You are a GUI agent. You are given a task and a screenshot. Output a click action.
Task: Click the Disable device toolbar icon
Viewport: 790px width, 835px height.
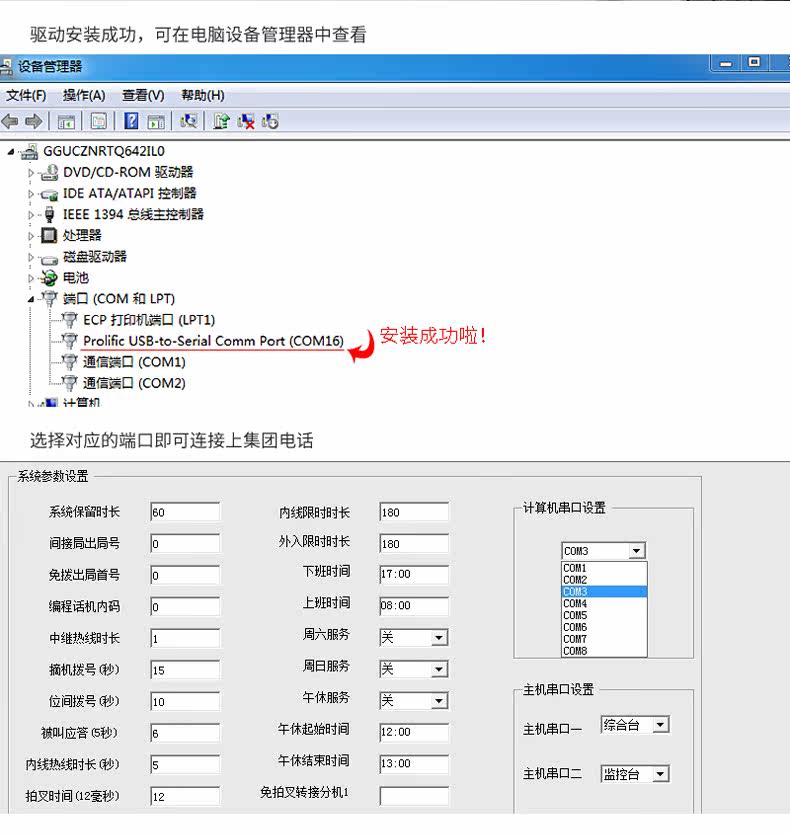tap(270, 121)
